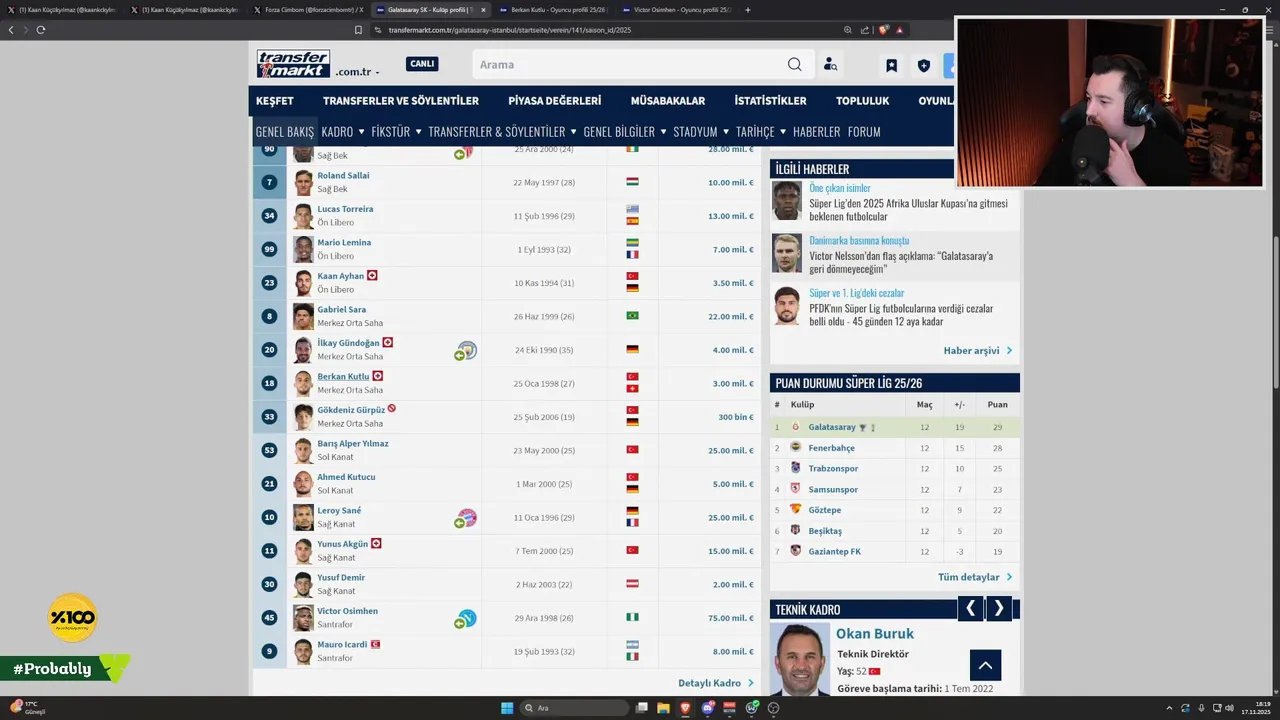Viewport: 1280px width, 720px height.
Task: Click the shield icon in header
Action: click(x=924, y=65)
